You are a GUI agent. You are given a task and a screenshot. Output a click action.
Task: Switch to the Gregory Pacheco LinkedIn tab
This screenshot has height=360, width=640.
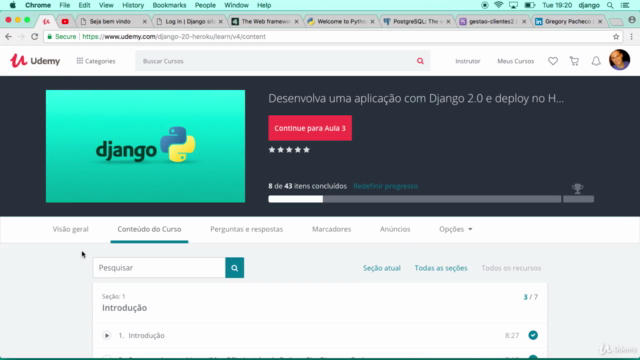(x=568, y=21)
